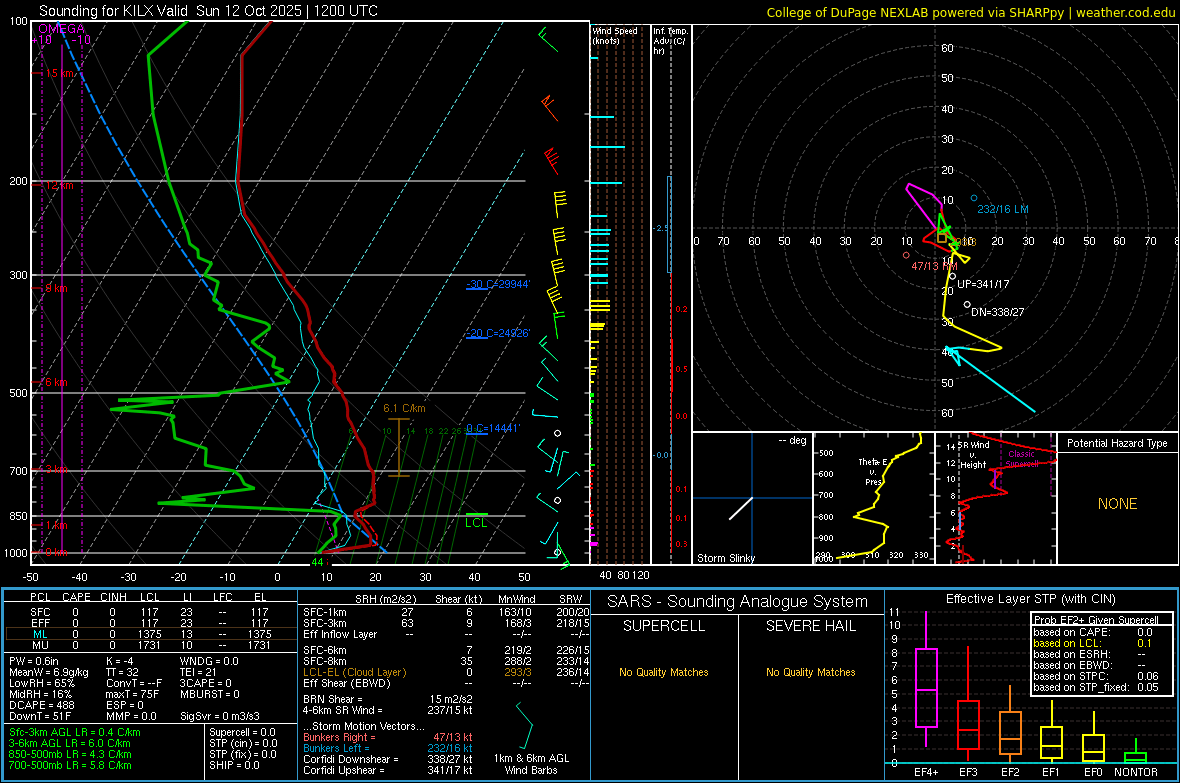Click the 'TEI = 21' value

pyautogui.click(x=198, y=672)
